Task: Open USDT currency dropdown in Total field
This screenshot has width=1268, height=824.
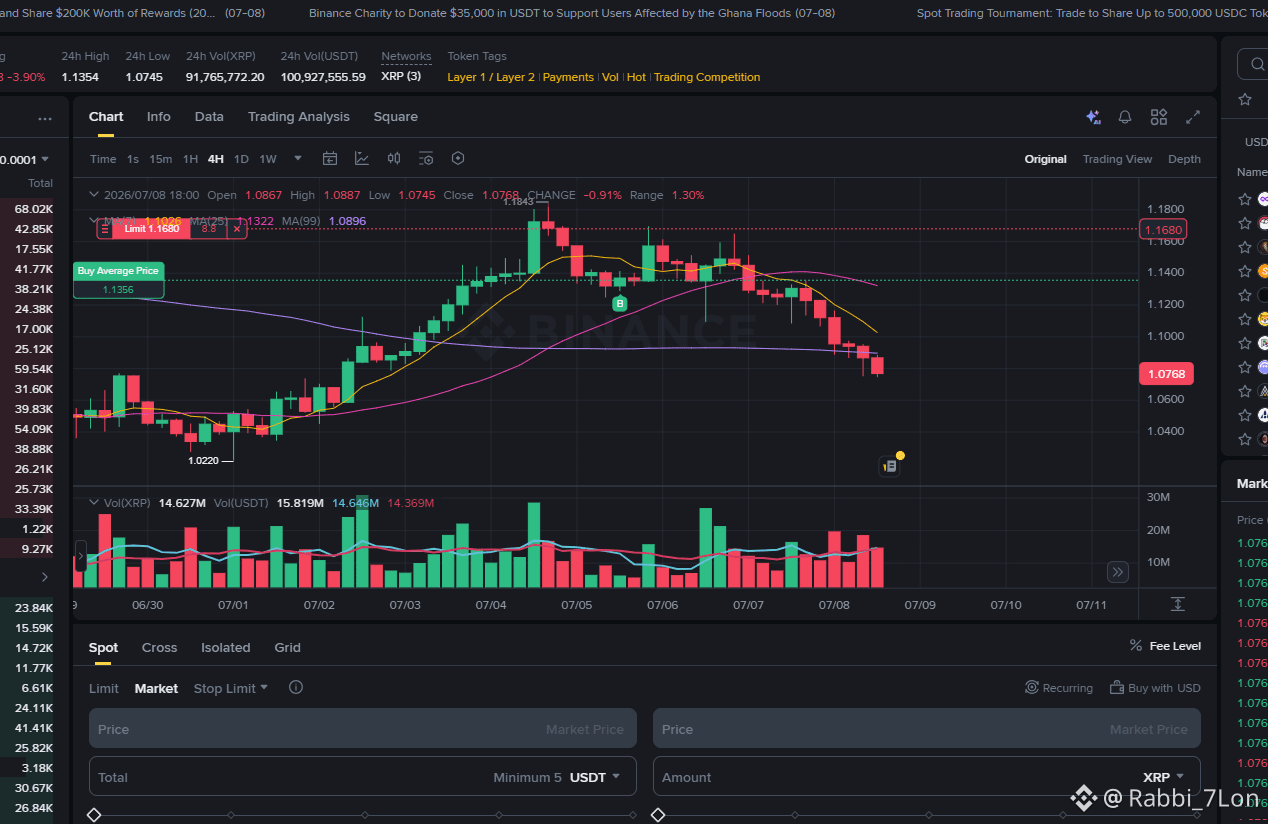Action: 595,777
